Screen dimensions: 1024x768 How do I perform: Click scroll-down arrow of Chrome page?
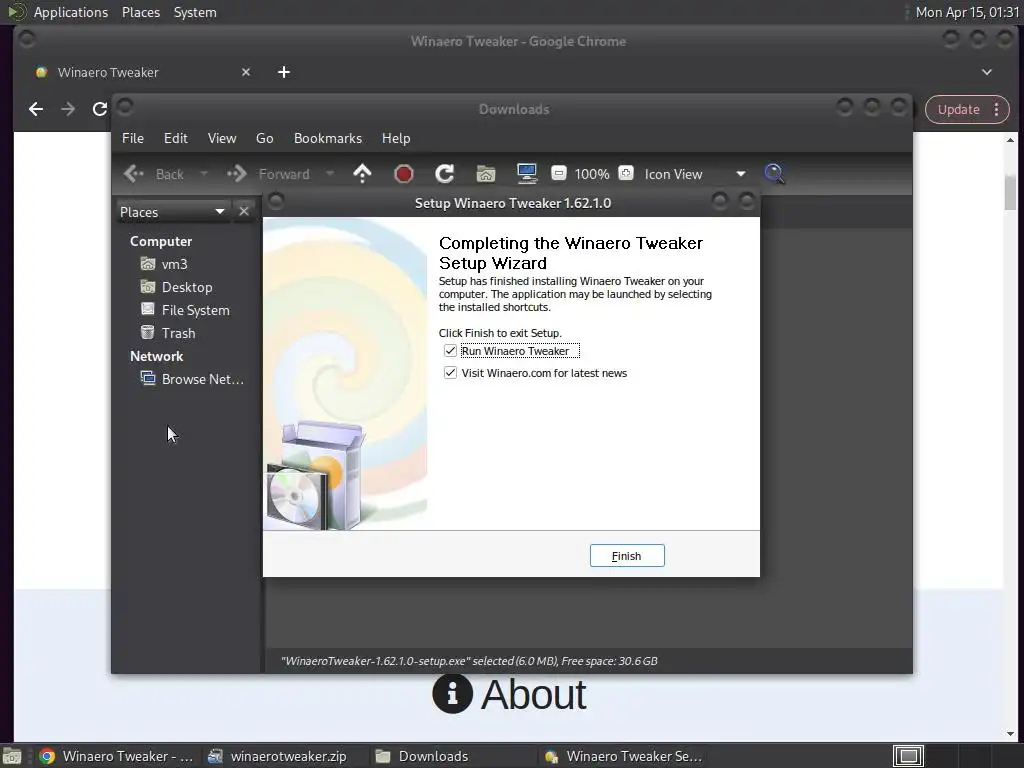[1010, 734]
